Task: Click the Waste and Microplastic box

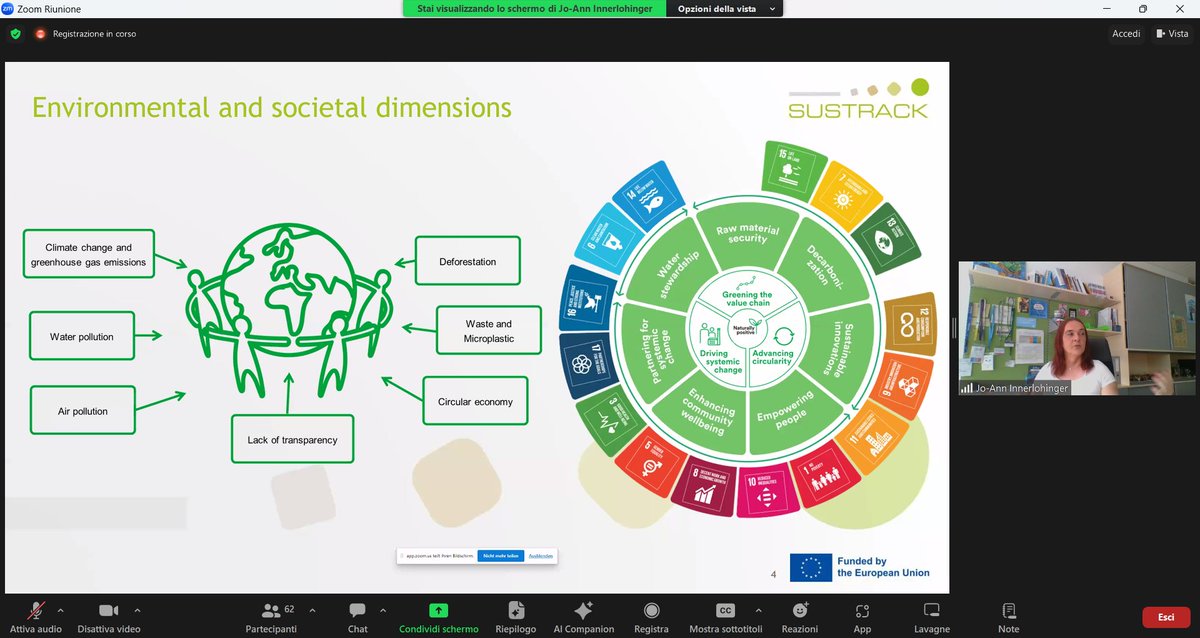Action: click(488, 331)
